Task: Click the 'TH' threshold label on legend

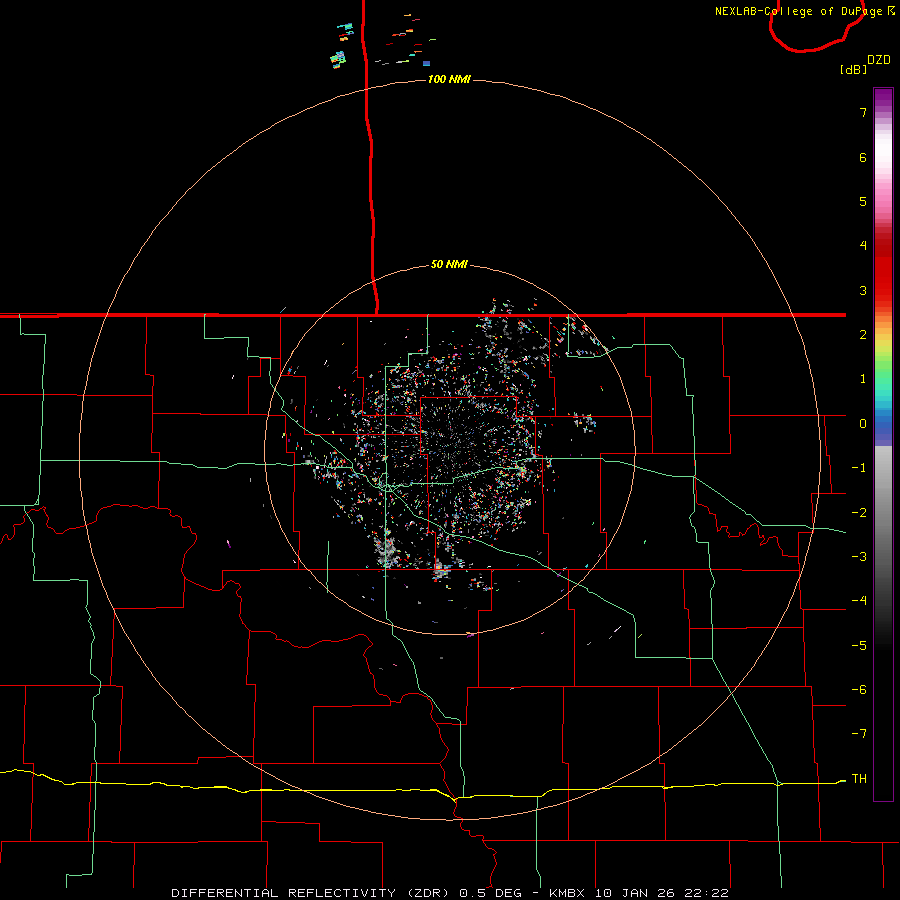Action: pos(859,779)
